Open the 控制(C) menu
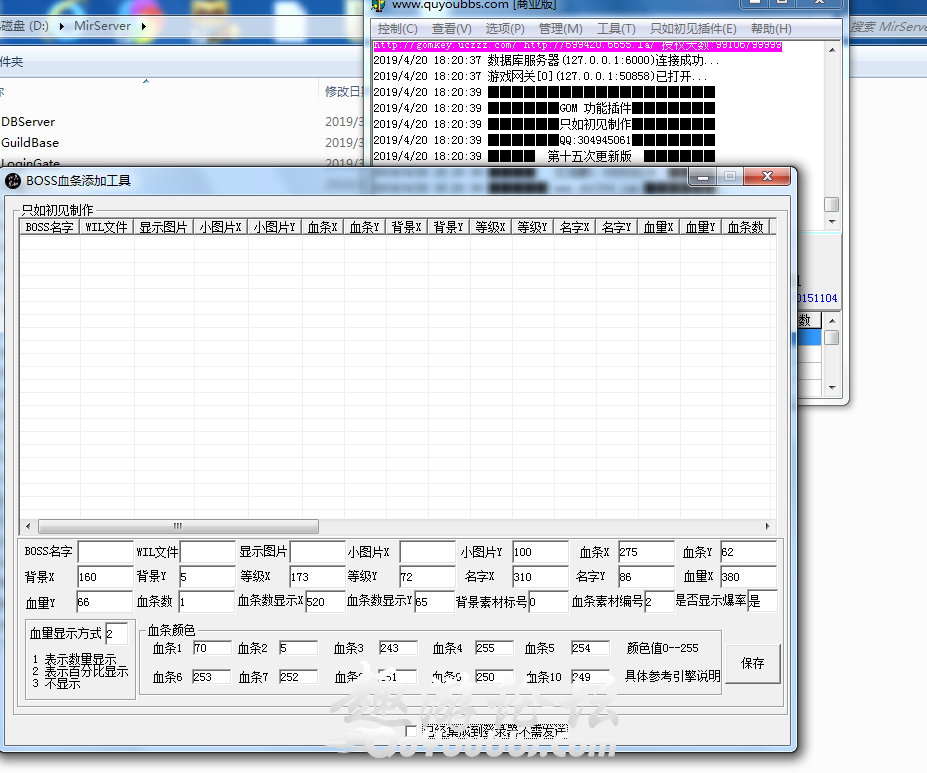Image resolution: width=927 pixels, height=773 pixels. [398, 28]
